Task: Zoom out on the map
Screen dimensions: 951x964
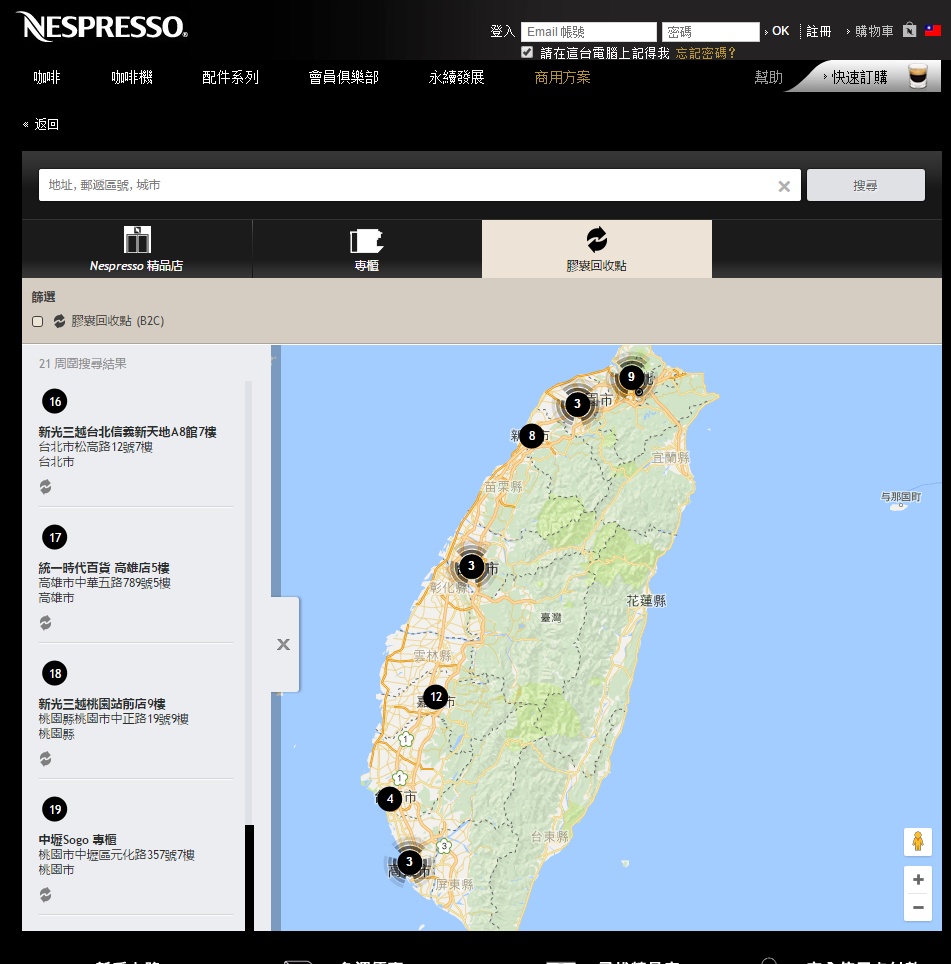Action: click(918, 907)
